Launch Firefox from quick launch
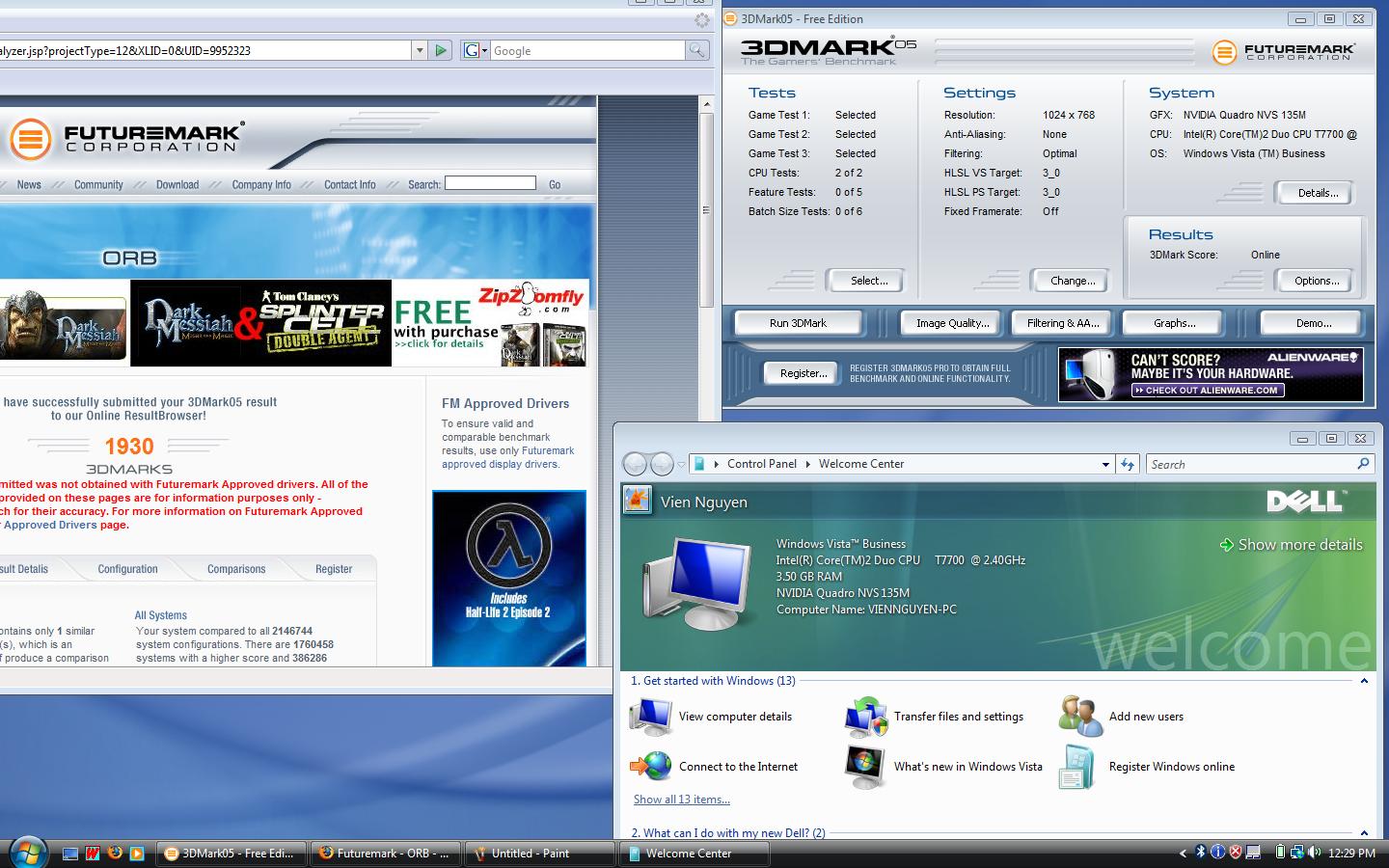The height and width of the screenshot is (868, 1389). (x=115, y=854)
